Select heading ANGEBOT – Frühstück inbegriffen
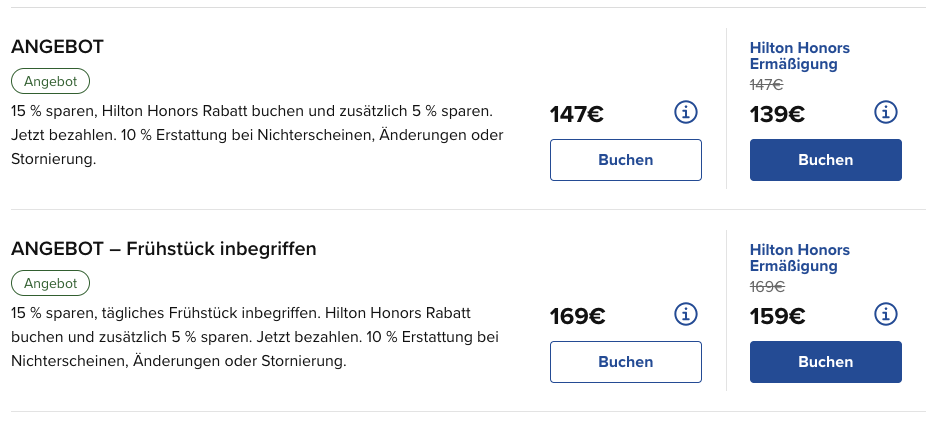939x423 pixels. 163,249
